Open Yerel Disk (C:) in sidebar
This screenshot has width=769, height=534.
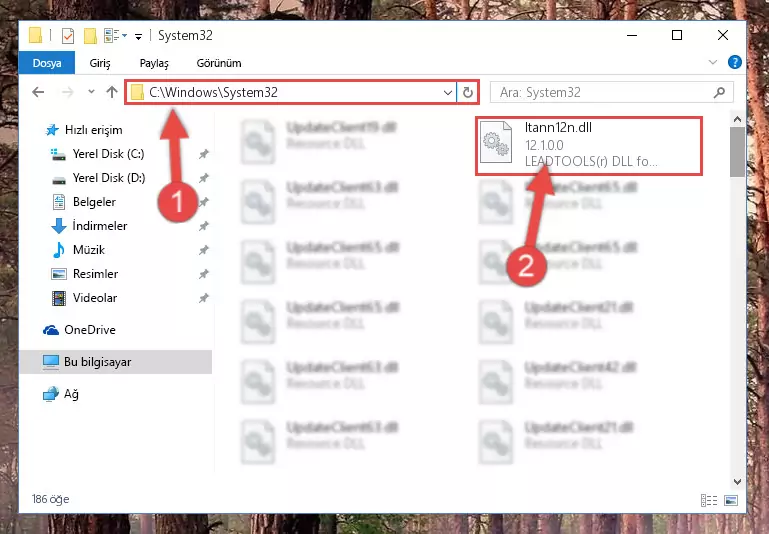point(98,154)
